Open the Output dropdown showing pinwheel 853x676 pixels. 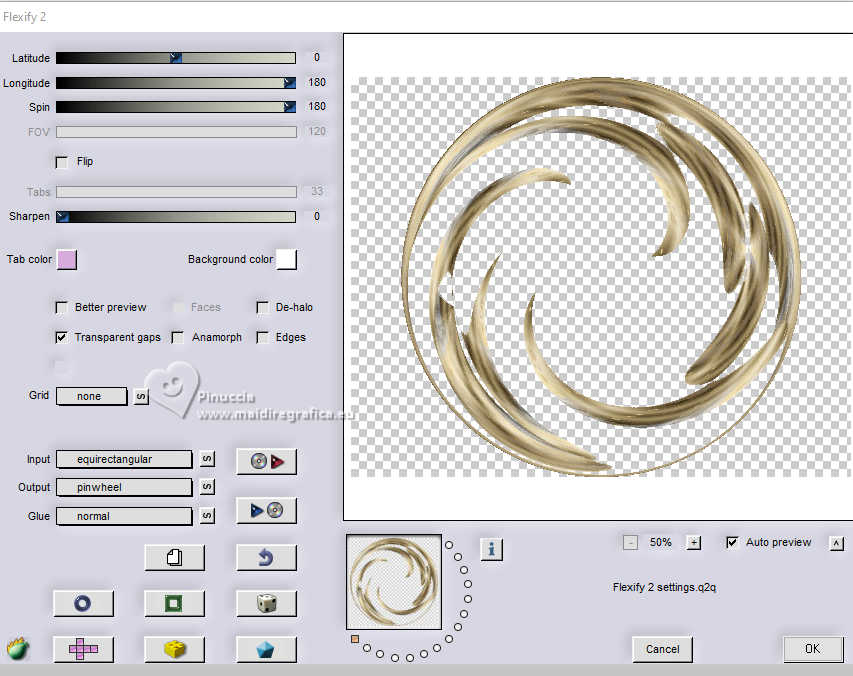(124, 487)
